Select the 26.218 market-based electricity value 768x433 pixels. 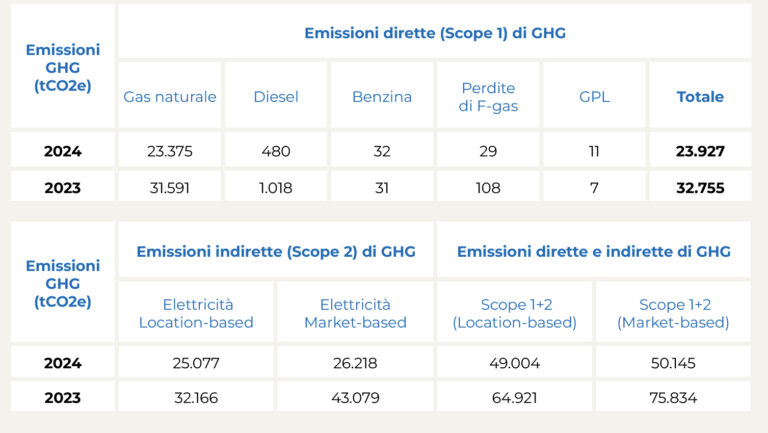click(x=355, y=363)
